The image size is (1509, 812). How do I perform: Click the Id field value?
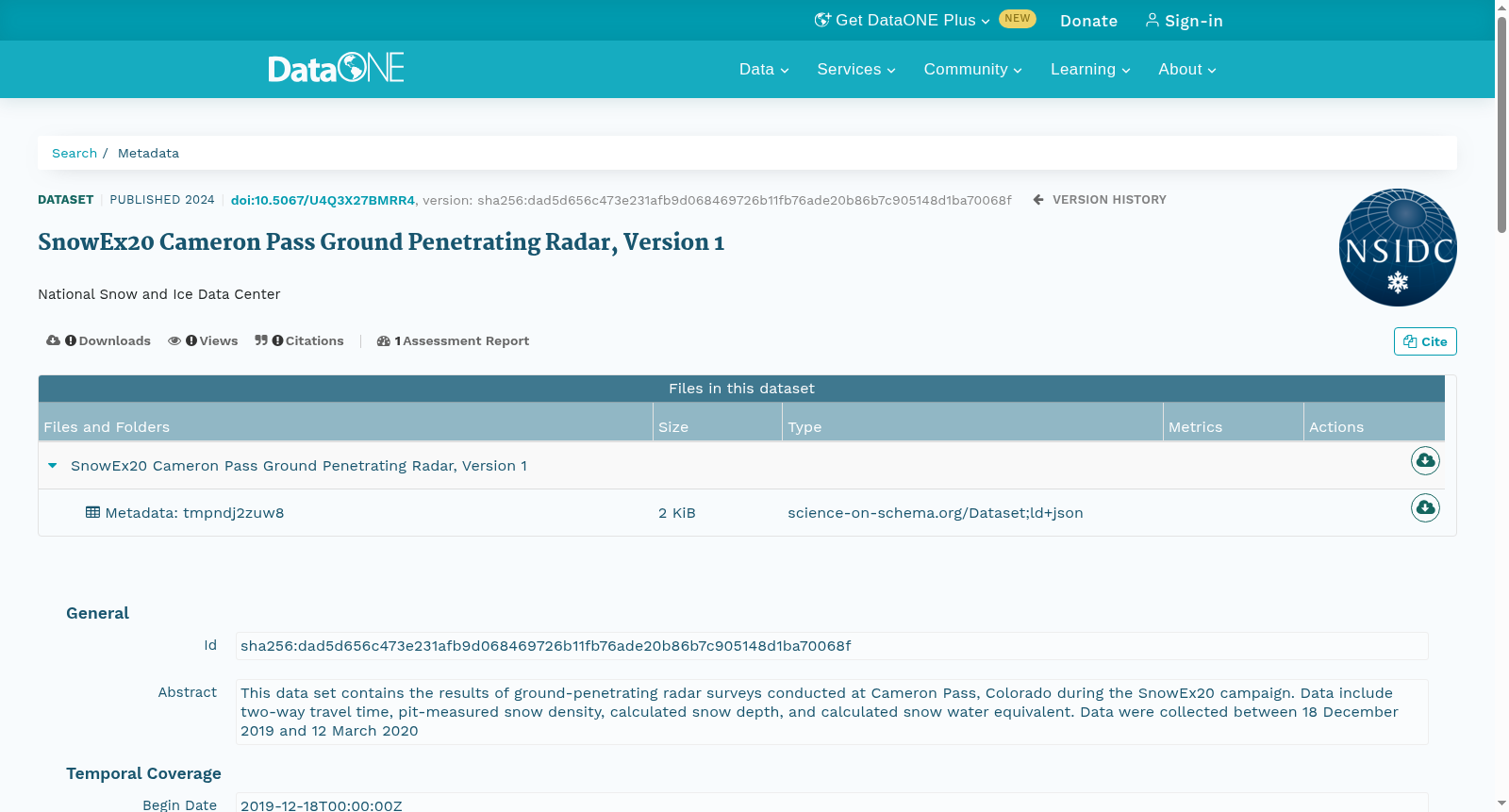pos(832,646)
